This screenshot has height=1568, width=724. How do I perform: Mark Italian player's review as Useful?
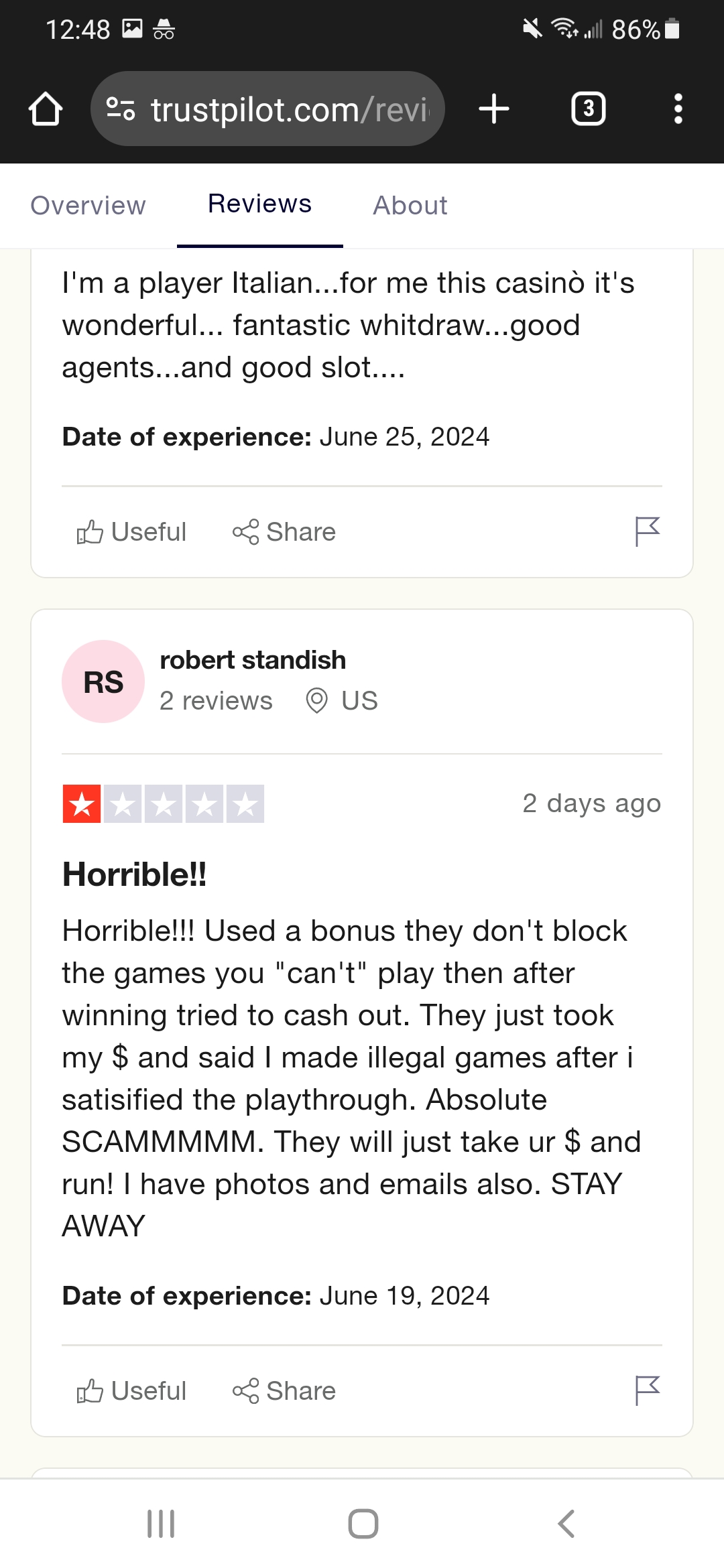(131, 532)
